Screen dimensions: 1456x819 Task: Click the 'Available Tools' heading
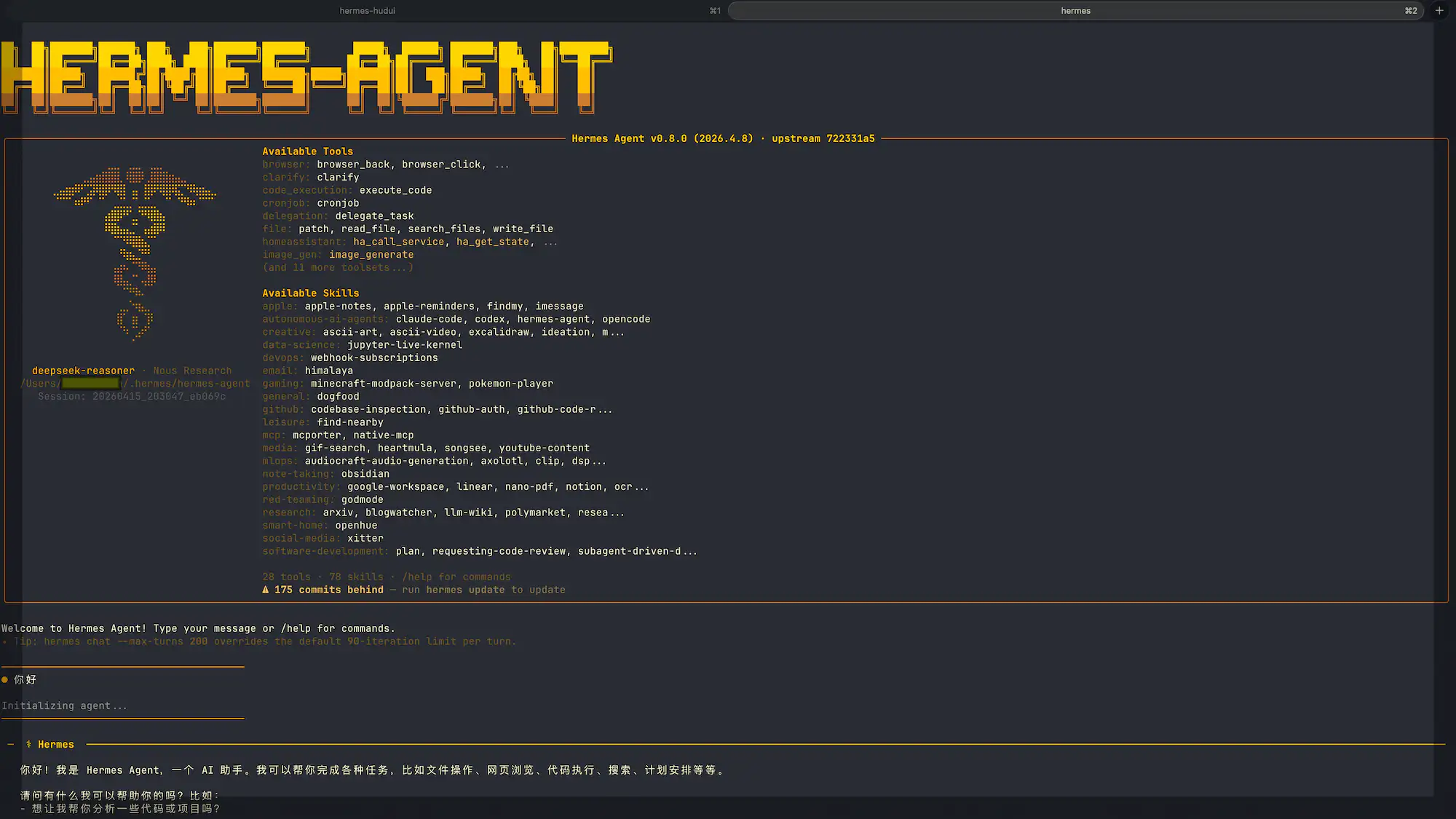tap(307, 151)
